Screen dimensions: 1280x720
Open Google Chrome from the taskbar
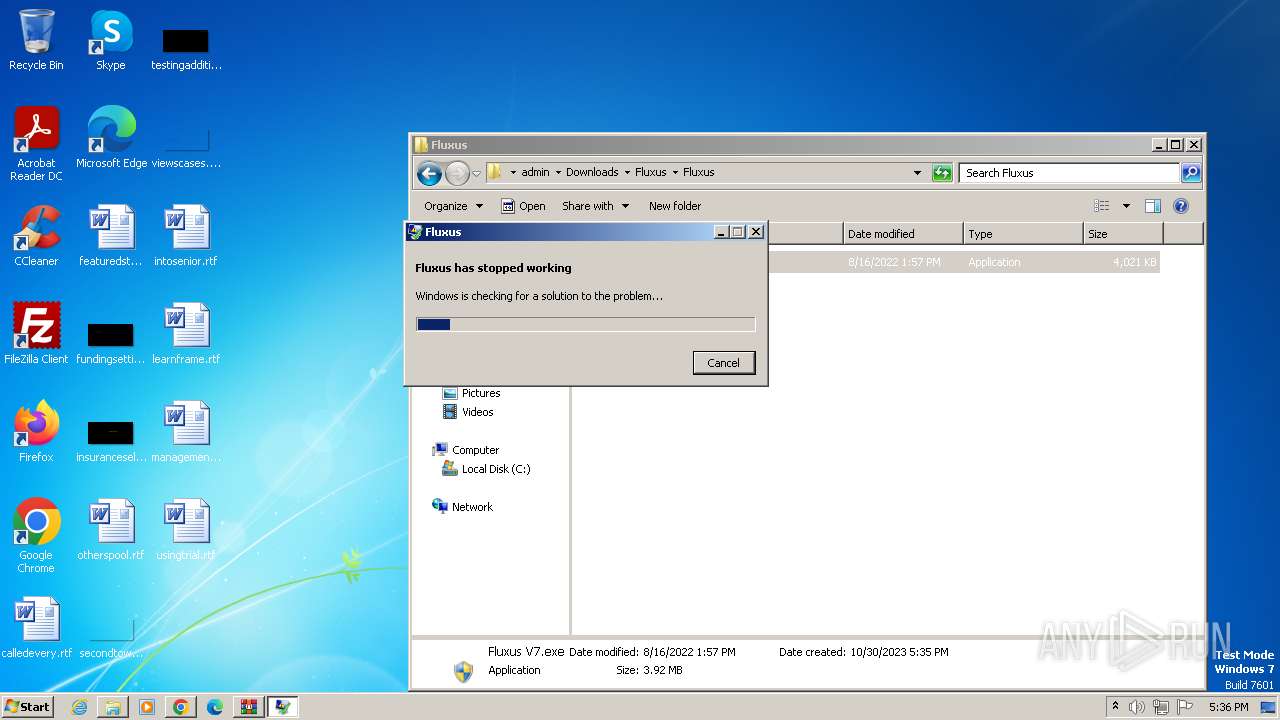(x=181, y=707)
